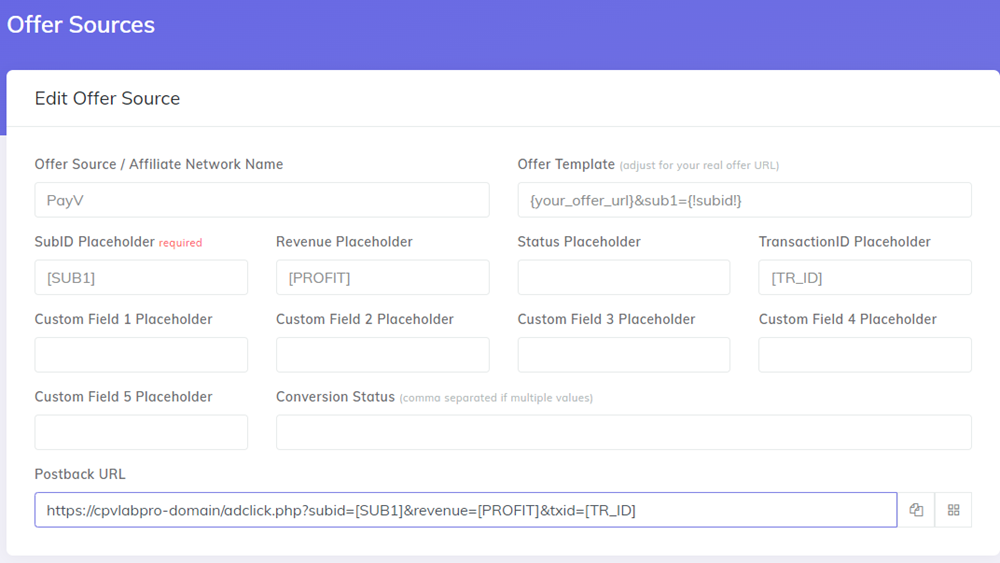Edit the Offer Source name field containing PayV

coord(262,200)
